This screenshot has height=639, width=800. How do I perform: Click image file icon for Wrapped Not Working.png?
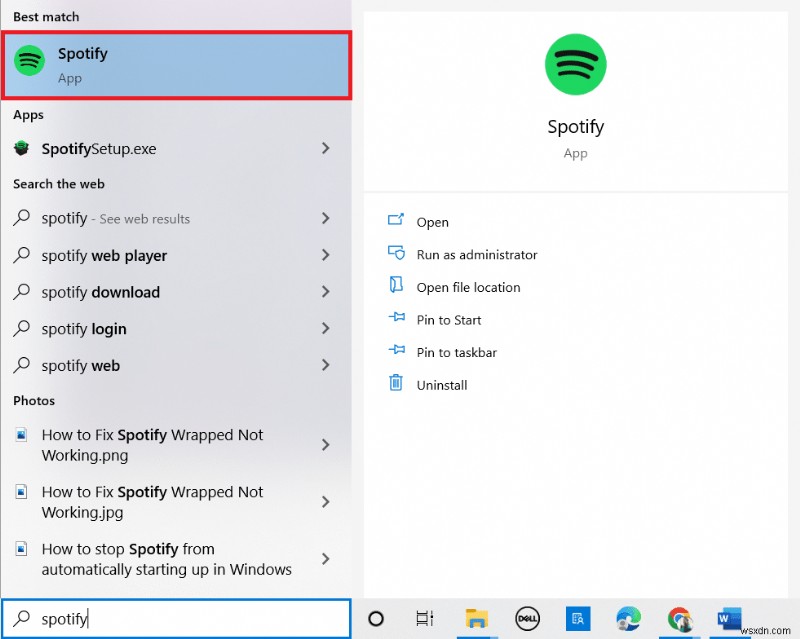[21, 435]
